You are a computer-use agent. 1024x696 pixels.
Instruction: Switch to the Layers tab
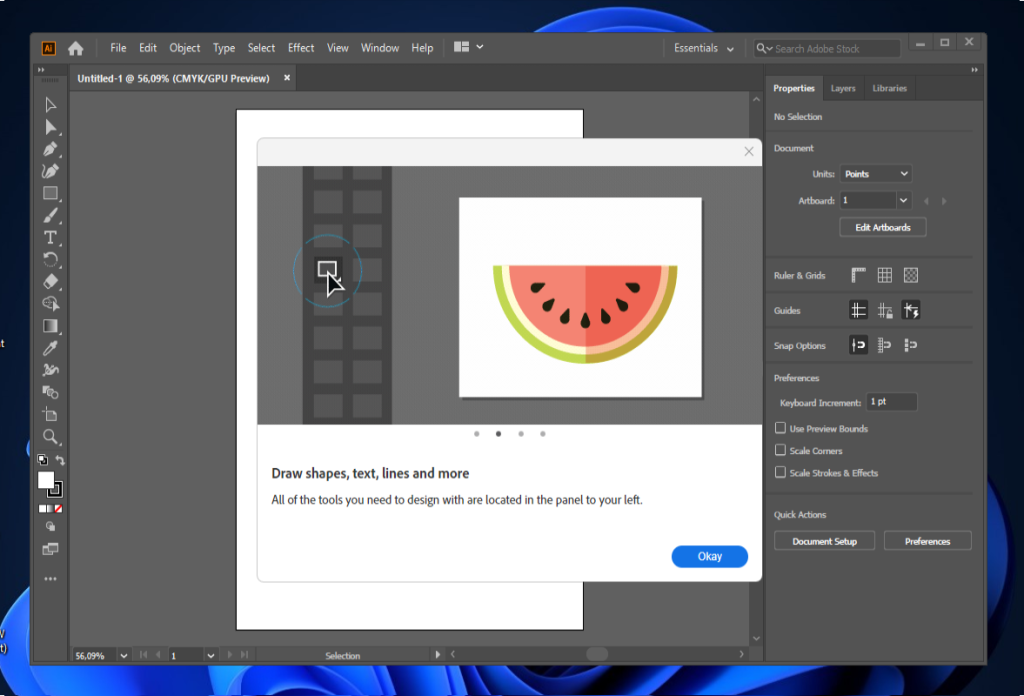(842, 88)
